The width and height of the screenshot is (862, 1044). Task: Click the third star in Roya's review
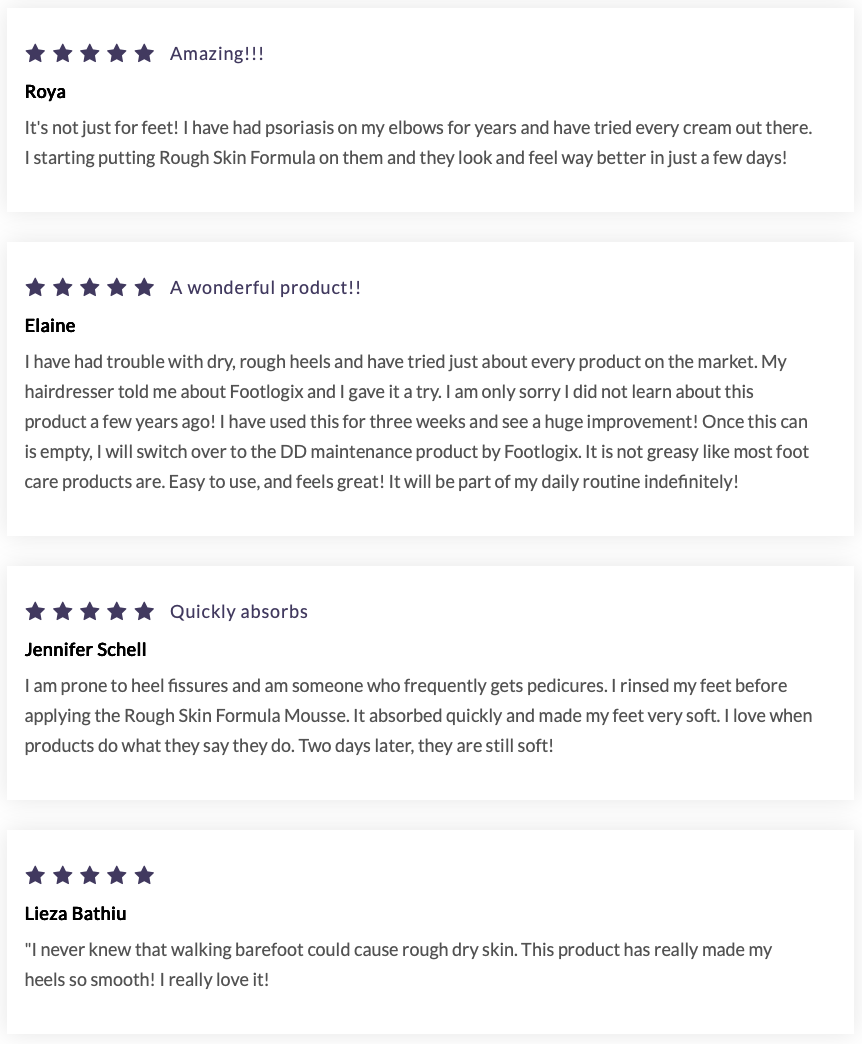90,53
